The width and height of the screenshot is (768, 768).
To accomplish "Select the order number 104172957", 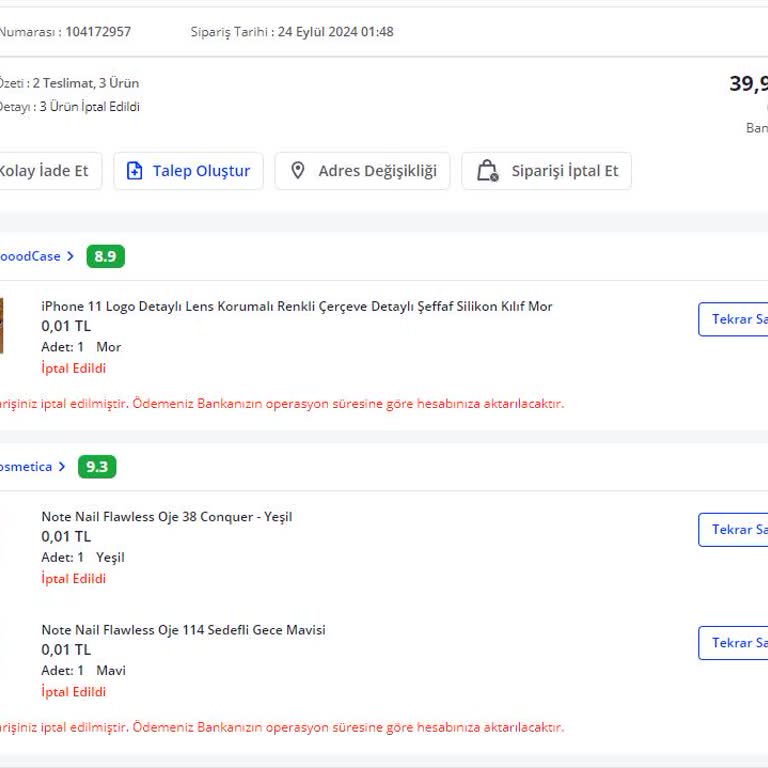I will pyautogui.click(x=98, y=32).
